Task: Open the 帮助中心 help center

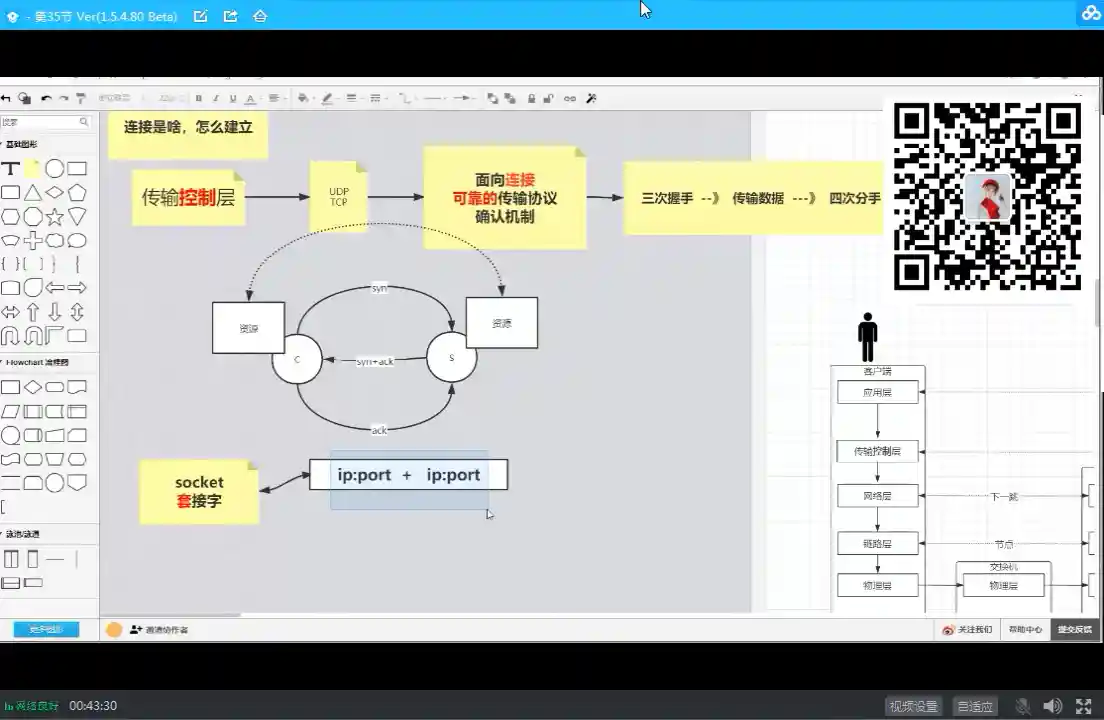Action: pyautogui.click(x=1025, y=630)
